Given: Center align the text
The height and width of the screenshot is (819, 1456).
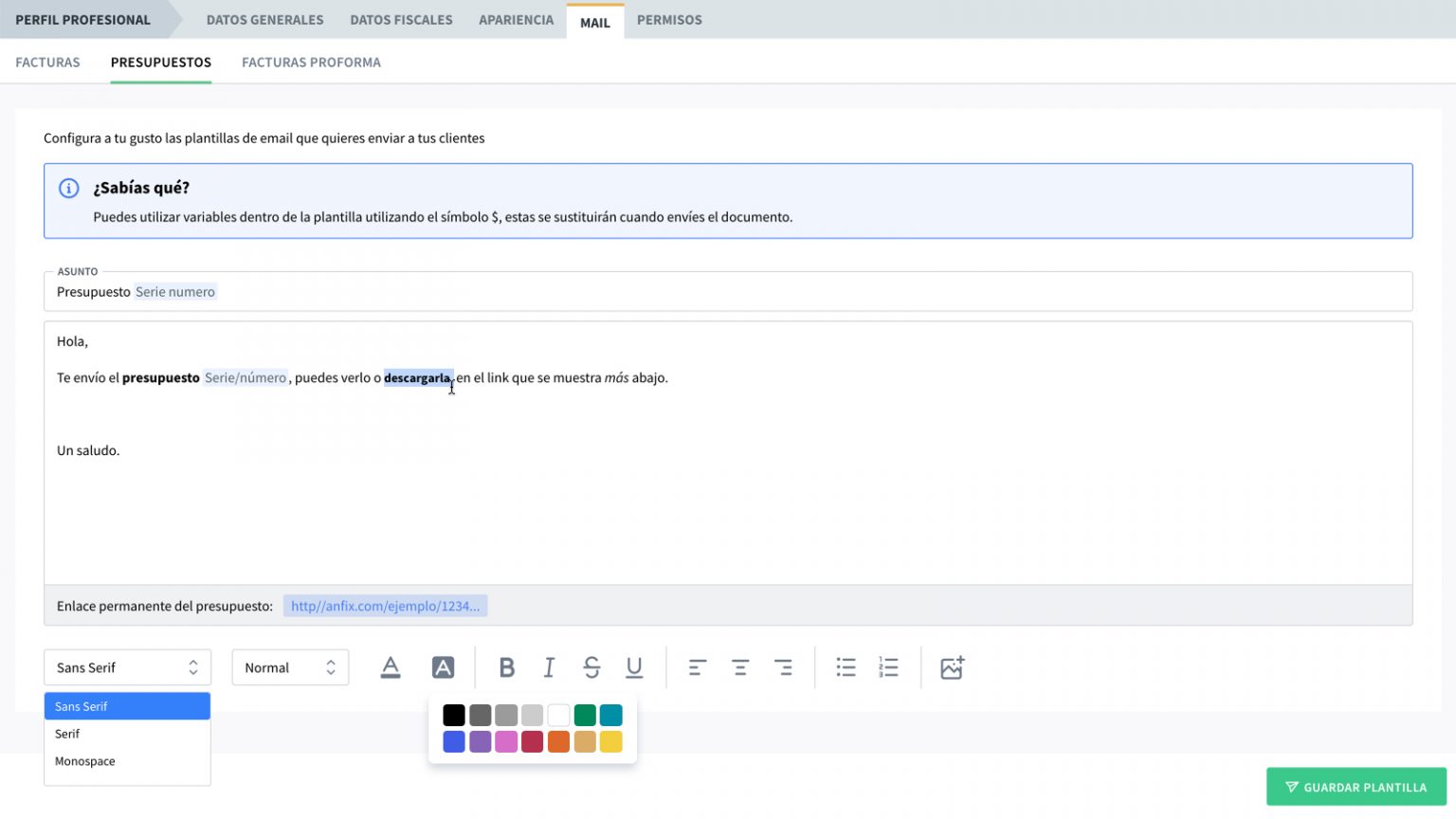Looking at the screenshot, I should (x=740, y=667).
